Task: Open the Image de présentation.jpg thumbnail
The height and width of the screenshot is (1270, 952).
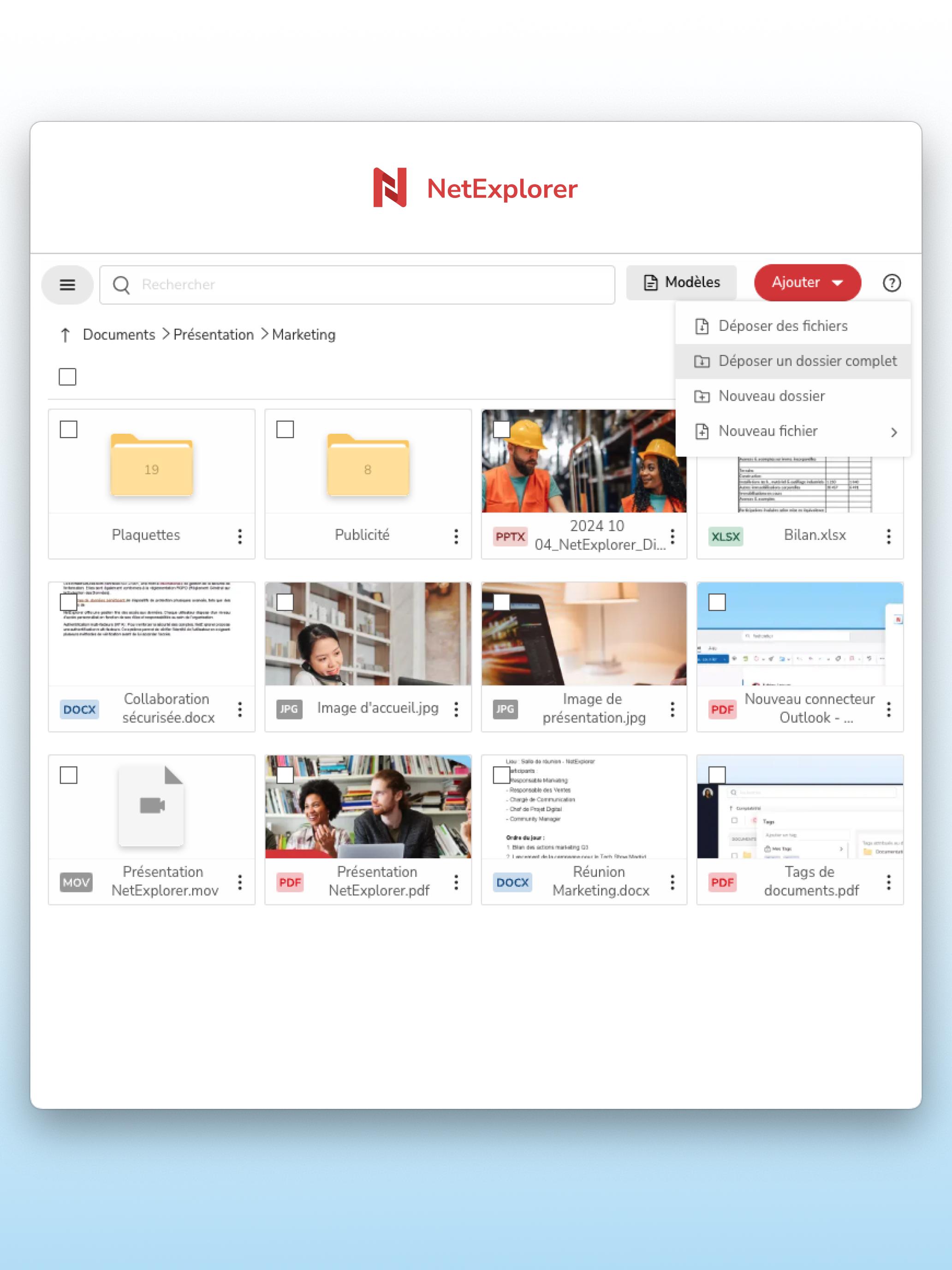Action: (583, 634)
